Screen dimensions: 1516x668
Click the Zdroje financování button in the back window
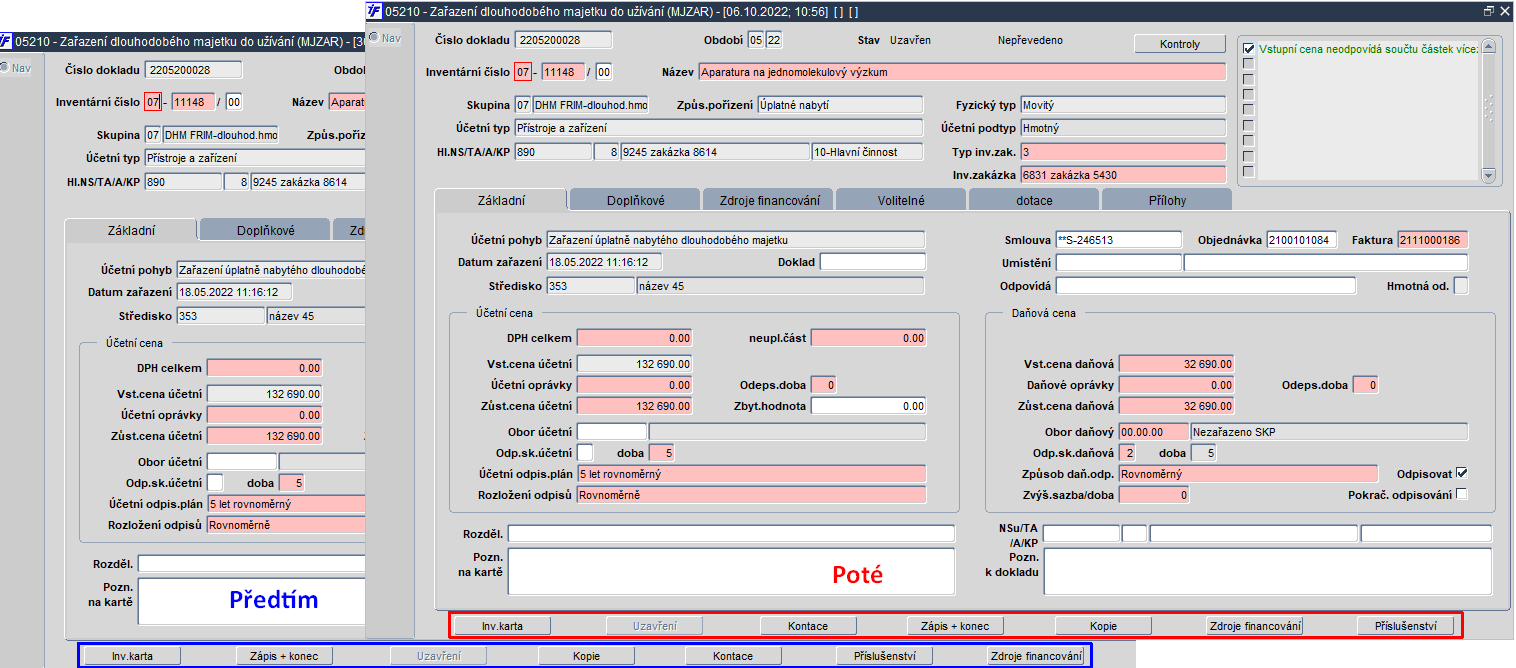[x=1037, y=657]
